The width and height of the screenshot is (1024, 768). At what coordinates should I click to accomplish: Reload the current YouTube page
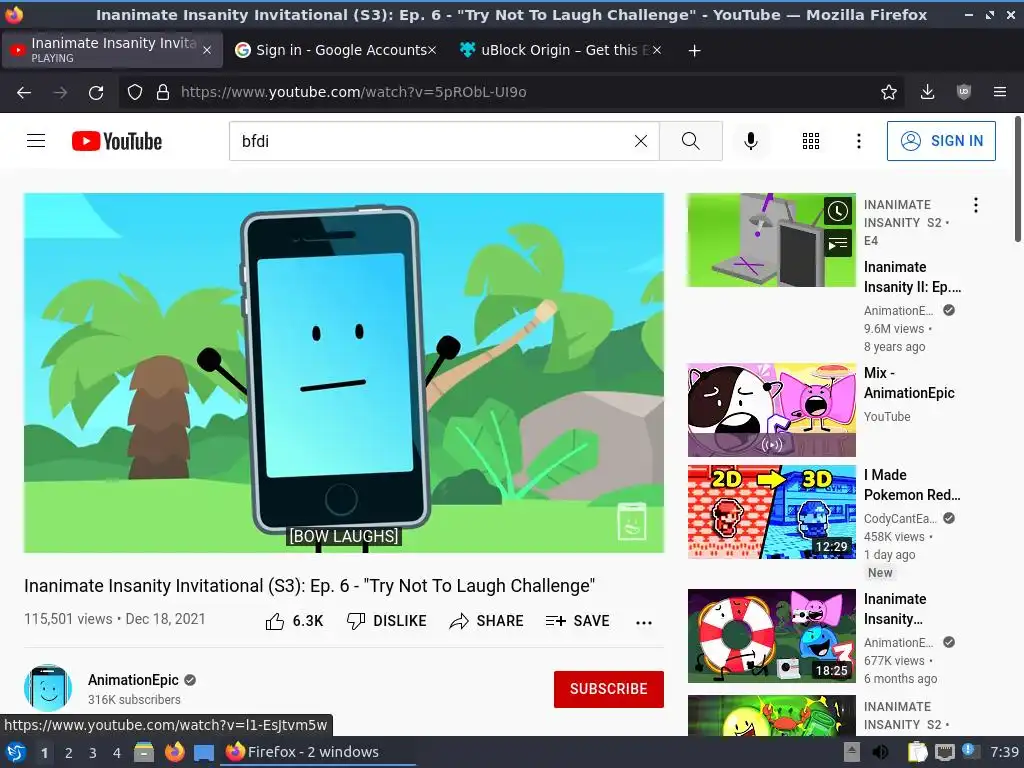coord(96,92)
